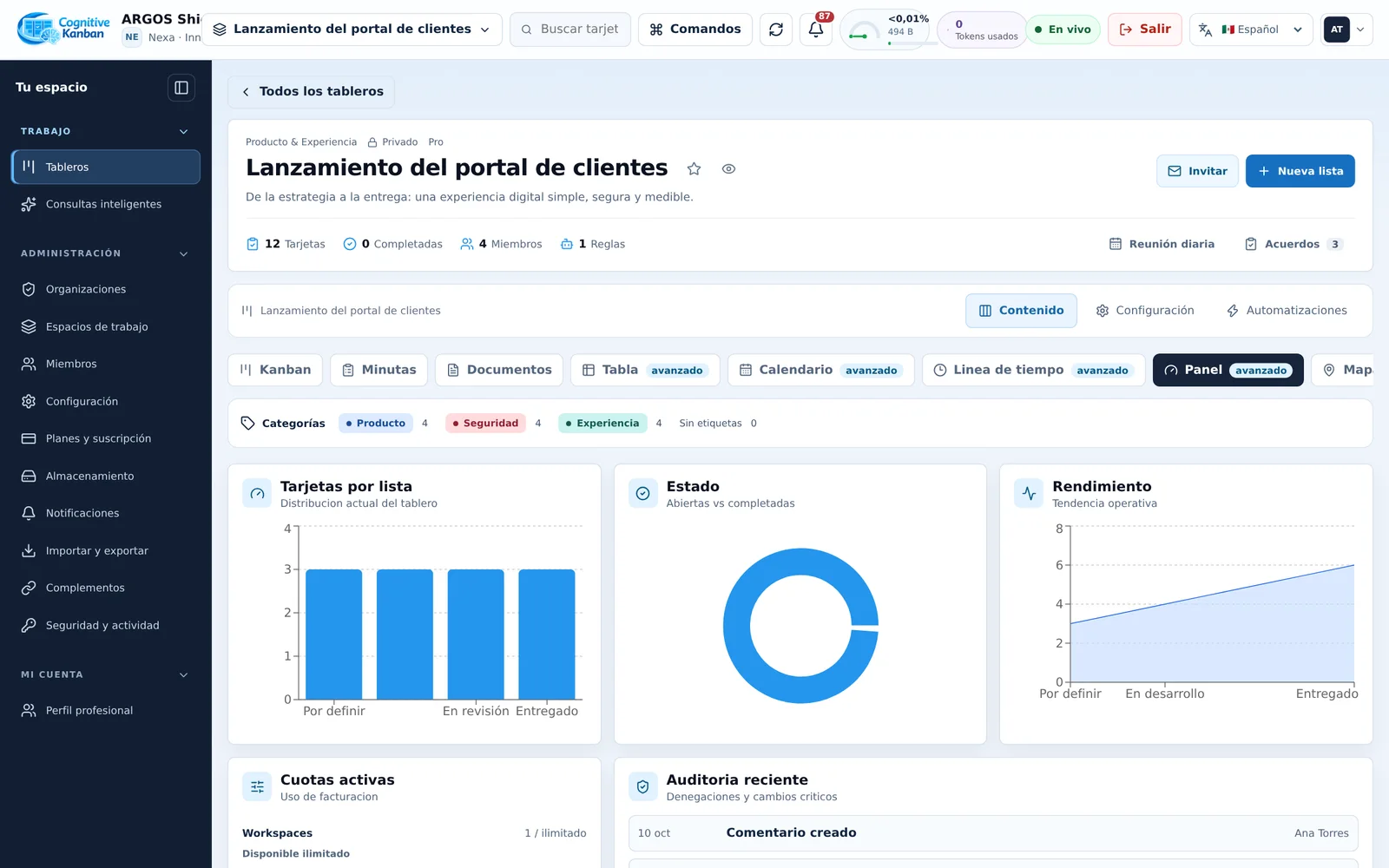Filter by Producto category tag
This screenshot has width=1389, height=868.
tap(375, 424)
